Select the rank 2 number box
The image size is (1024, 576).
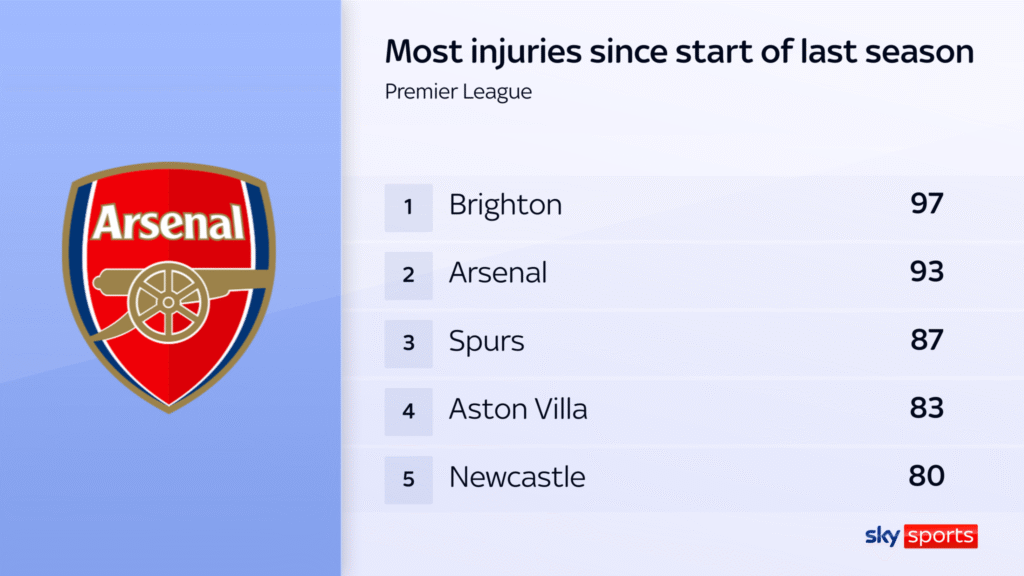(408, 274)
